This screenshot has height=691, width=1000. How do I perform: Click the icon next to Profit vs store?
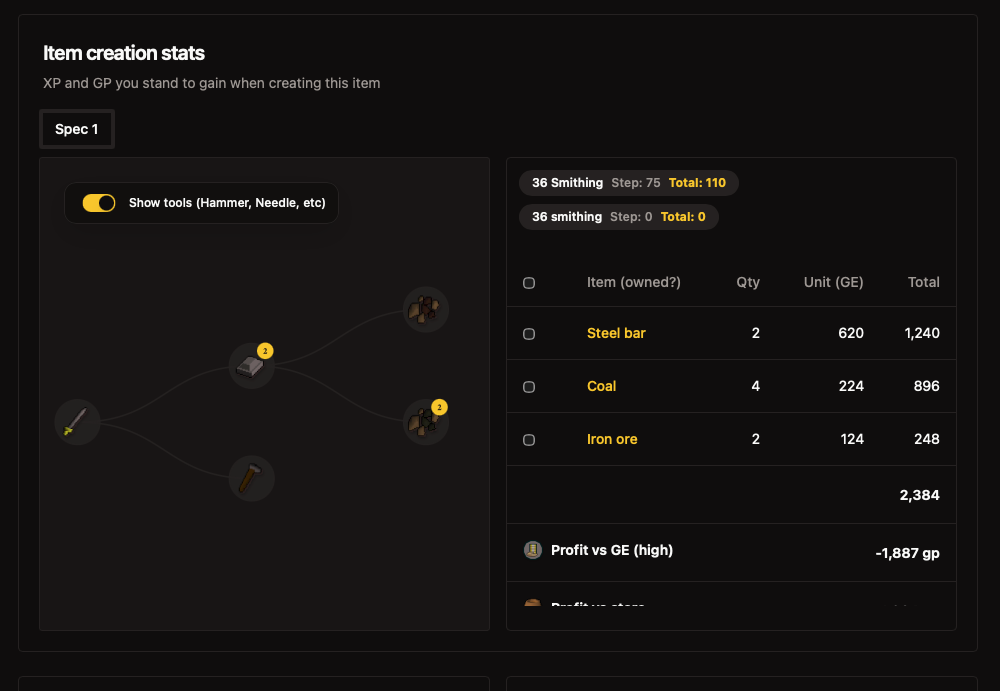[x=533, y=605]
